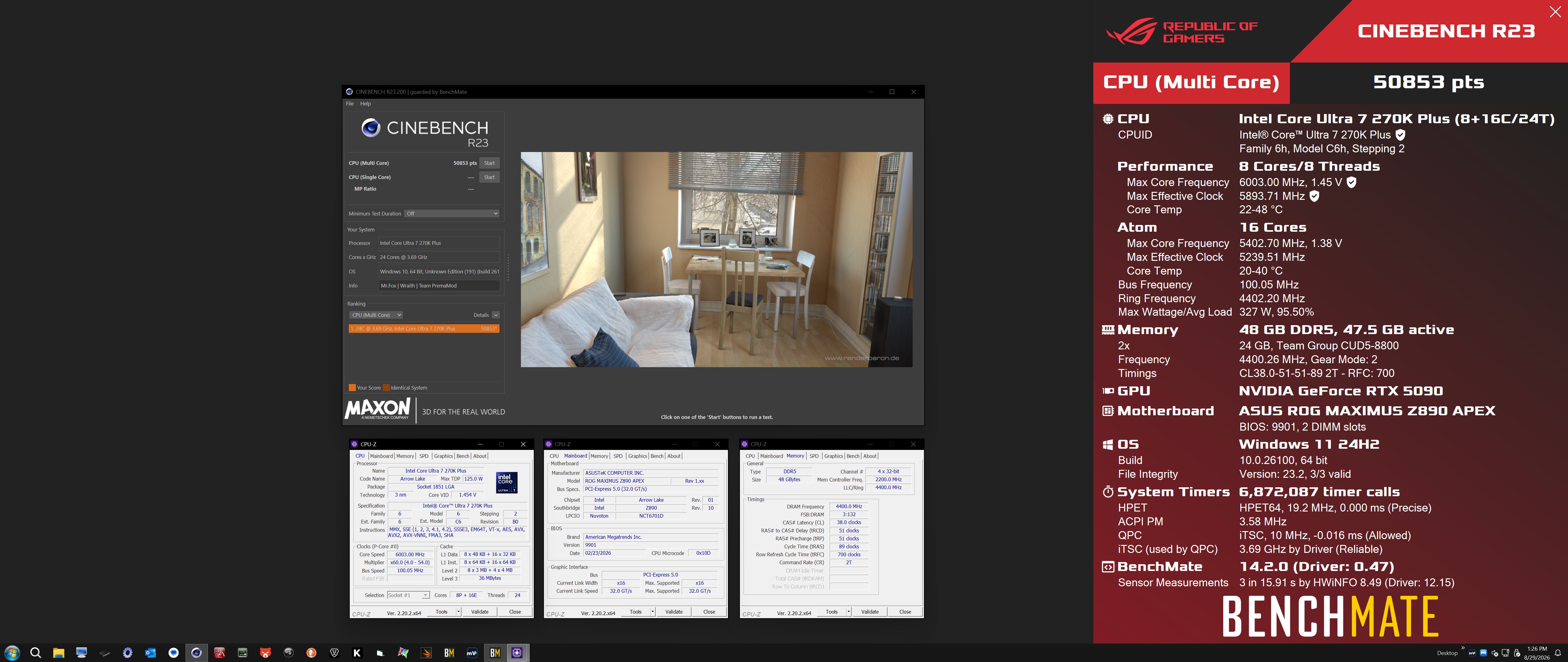Click the purple CPU-Z taskbar icon
This screenshot has height=662, width=1568.
(517, 653)
